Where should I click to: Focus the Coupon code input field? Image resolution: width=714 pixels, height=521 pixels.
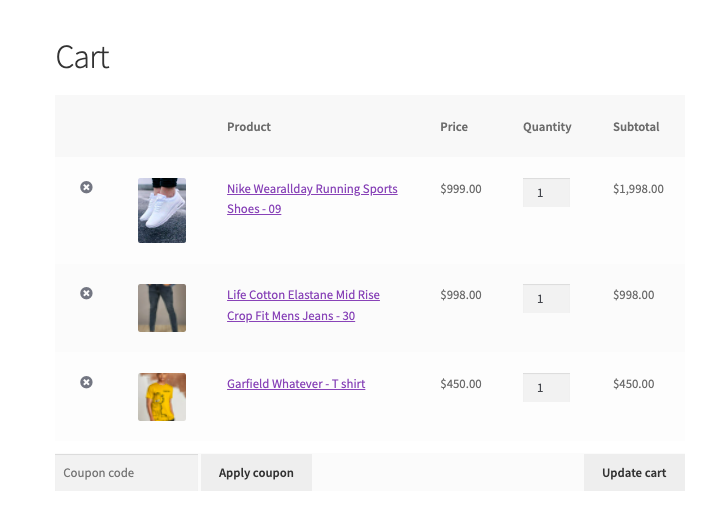(127, 472)
